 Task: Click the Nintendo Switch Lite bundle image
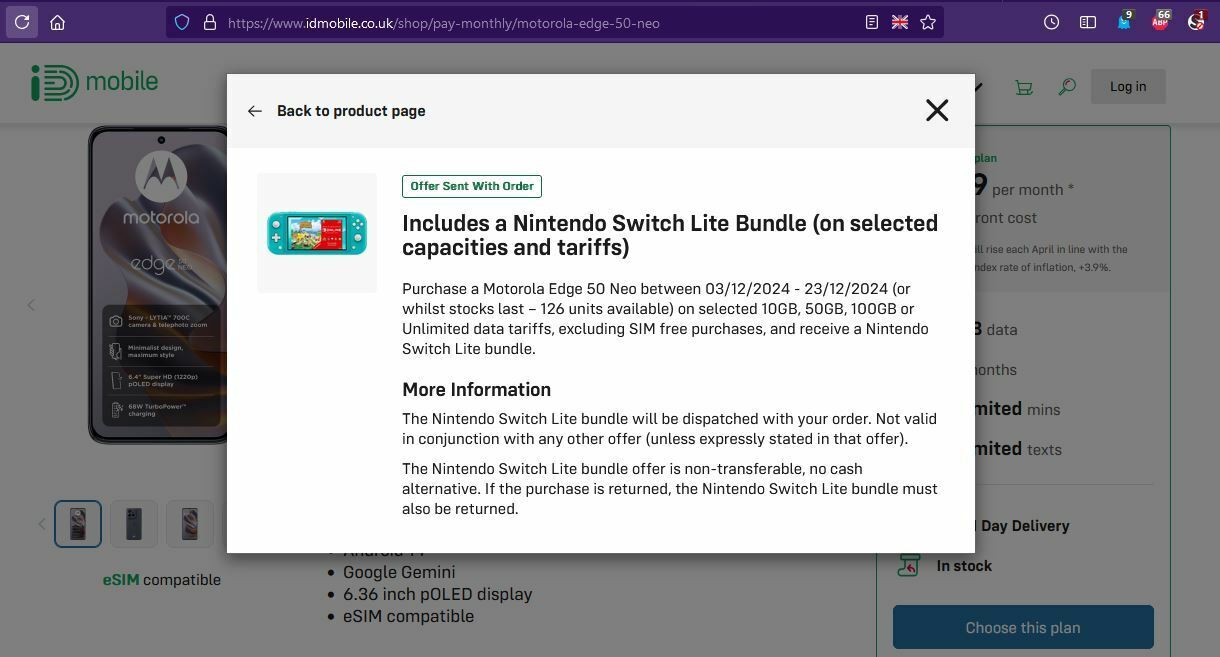[317, 233]
